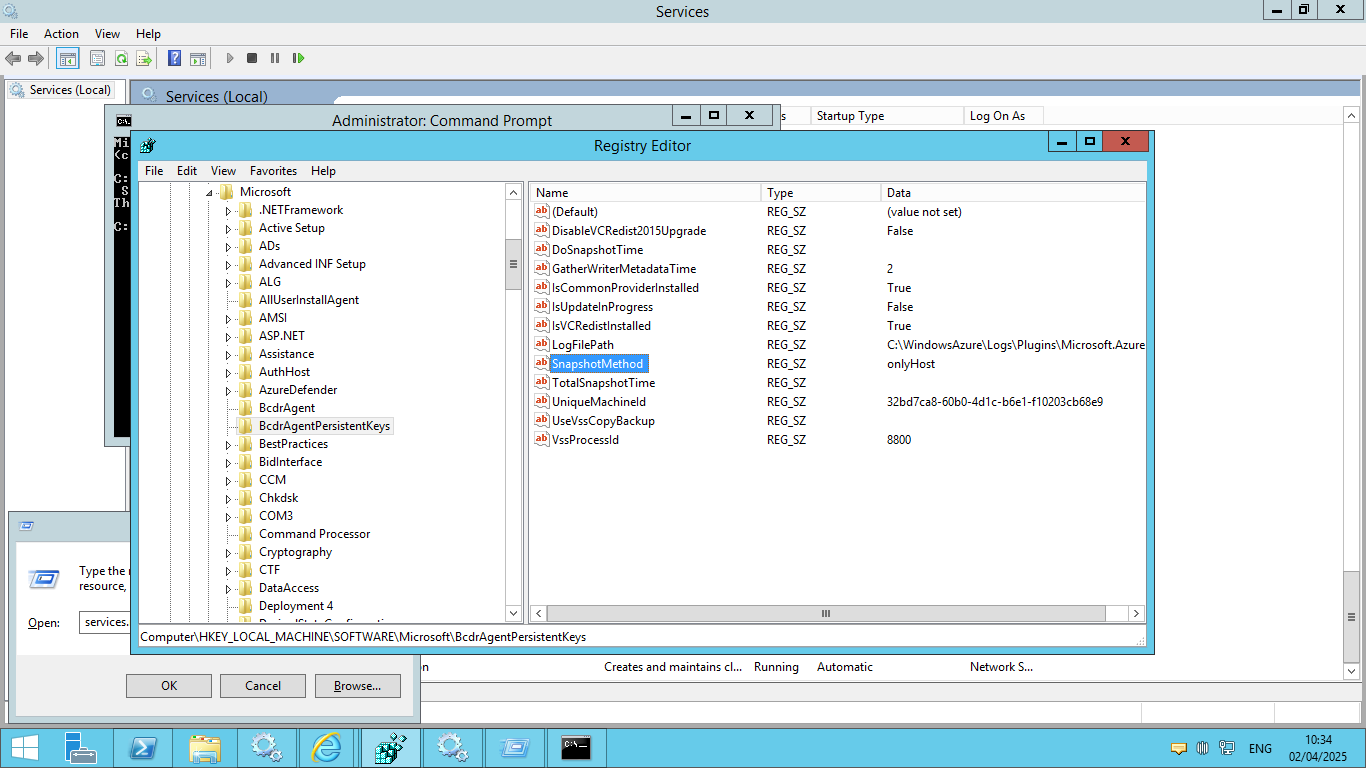Expand the DataAccess registry key
The width and height of the screenshot is (1366, 768).
point(229,588)
